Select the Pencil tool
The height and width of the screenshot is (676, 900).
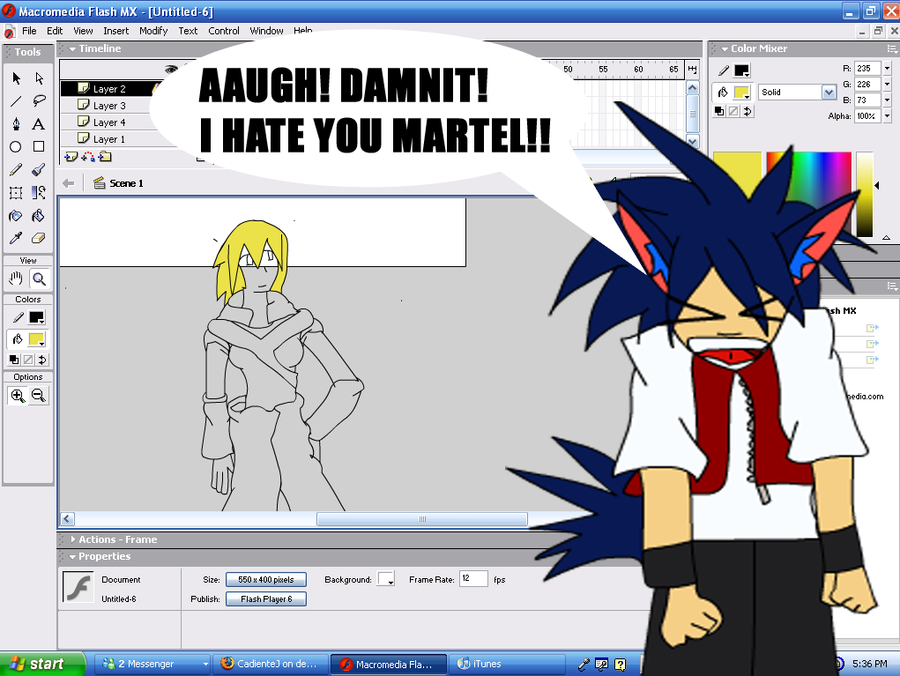pos(16,170)
